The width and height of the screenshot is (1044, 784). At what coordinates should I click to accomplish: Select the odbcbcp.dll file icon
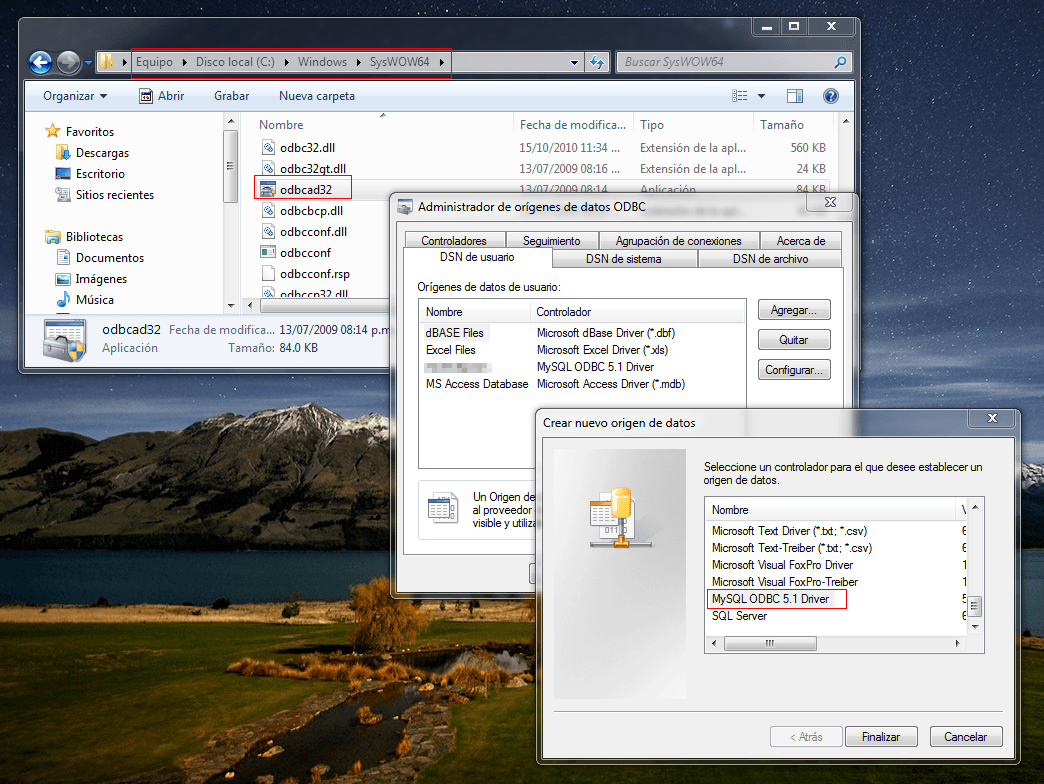pos(267,210)
